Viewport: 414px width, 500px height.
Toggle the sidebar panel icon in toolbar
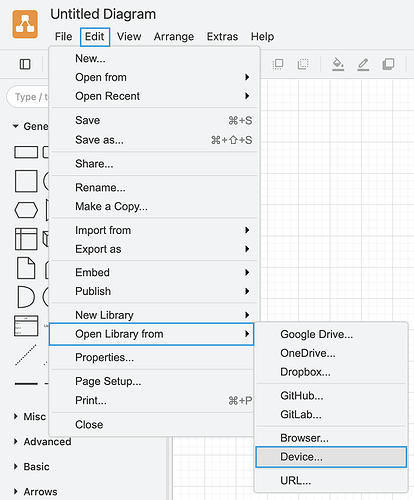click(25, 64)
